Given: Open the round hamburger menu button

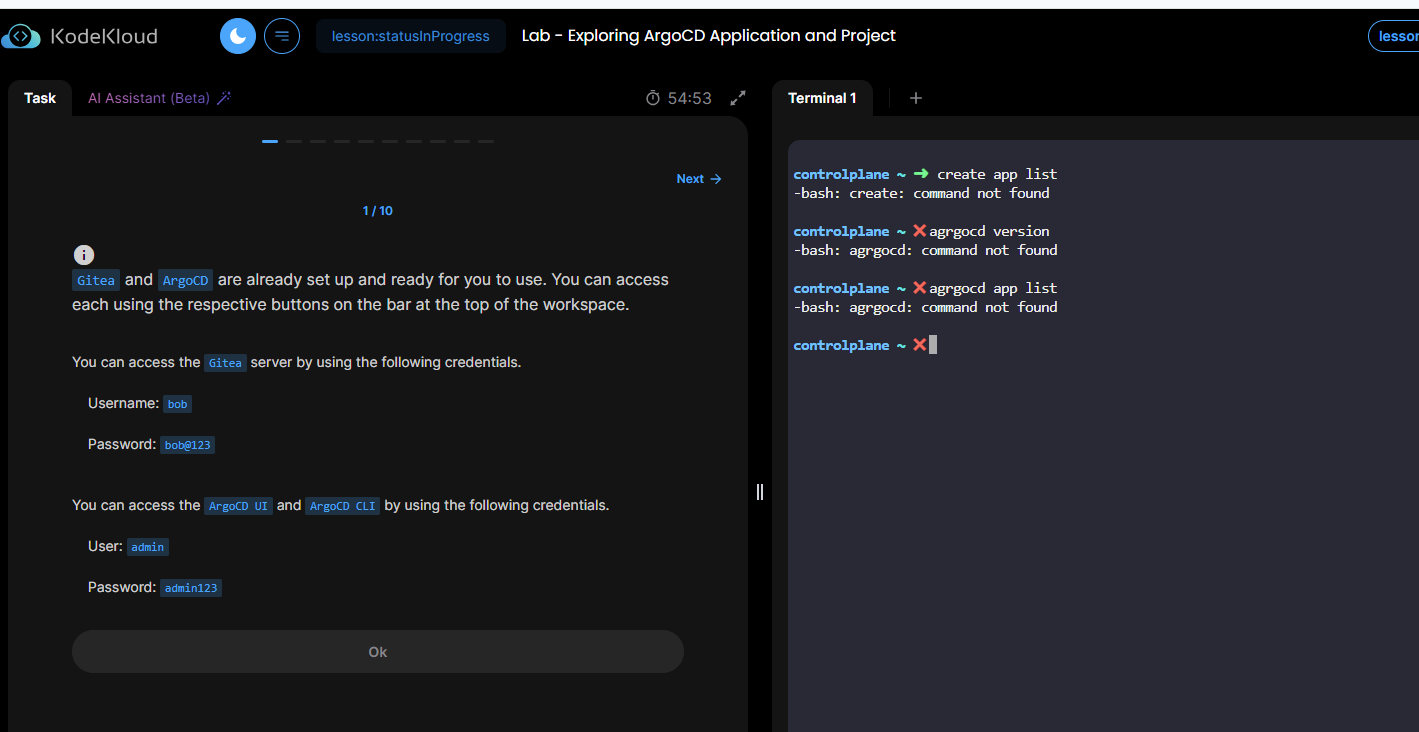Looking at the screenshot, I should [282, 36].
